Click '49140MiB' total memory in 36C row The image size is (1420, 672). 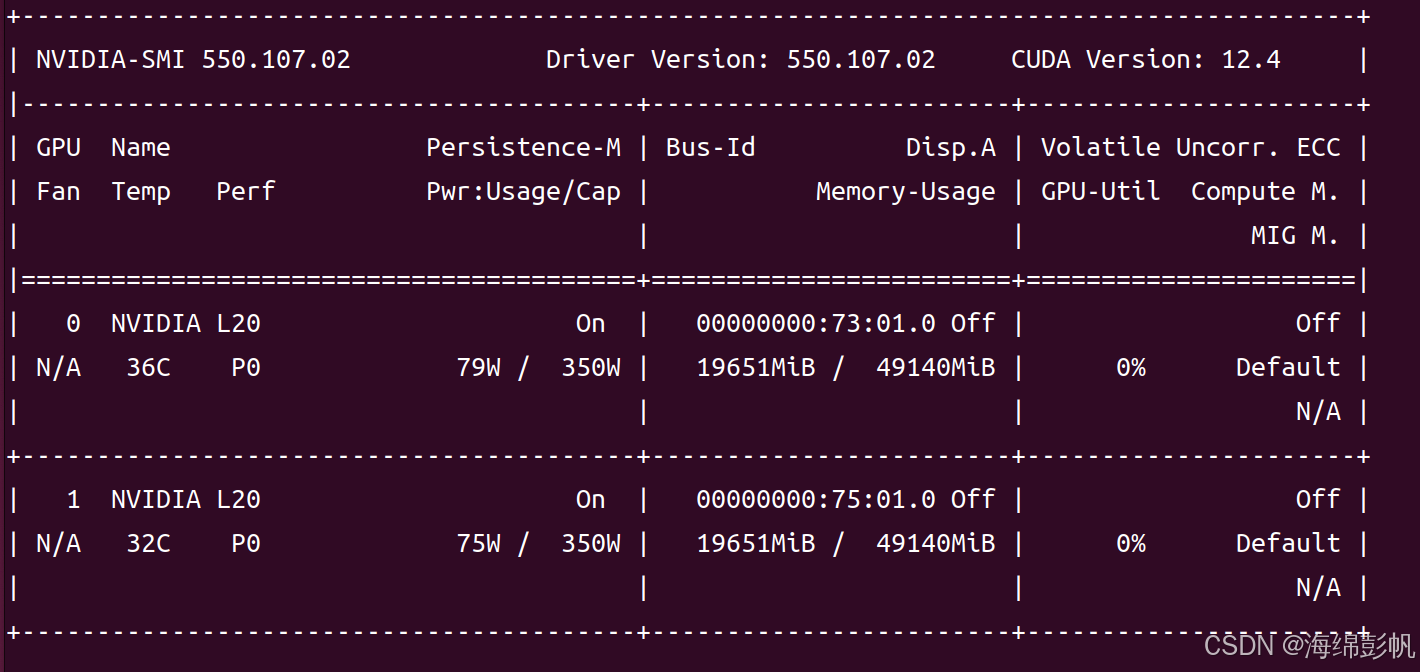(936, 368)
